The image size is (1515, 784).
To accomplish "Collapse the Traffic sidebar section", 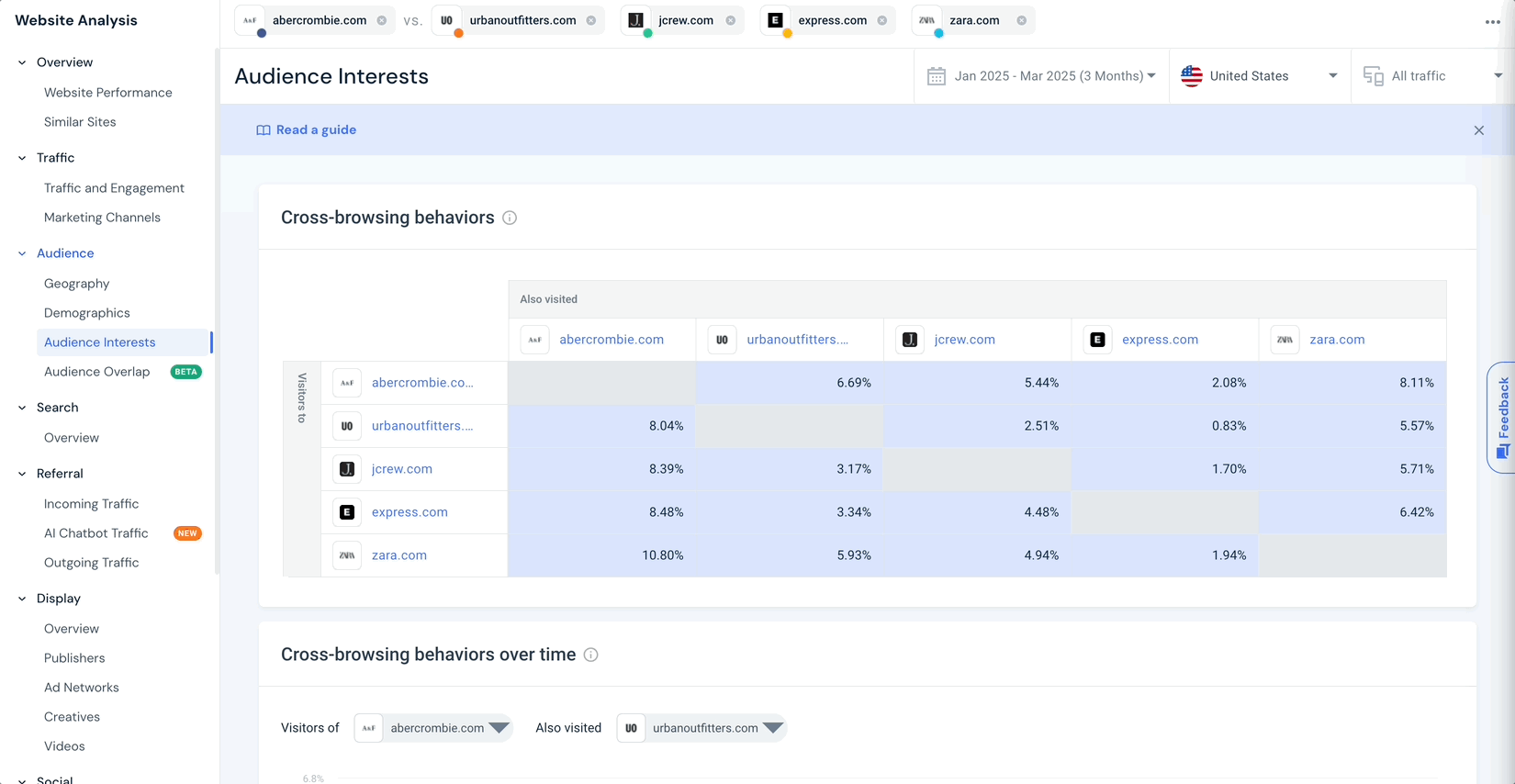I will click(22, 158).
